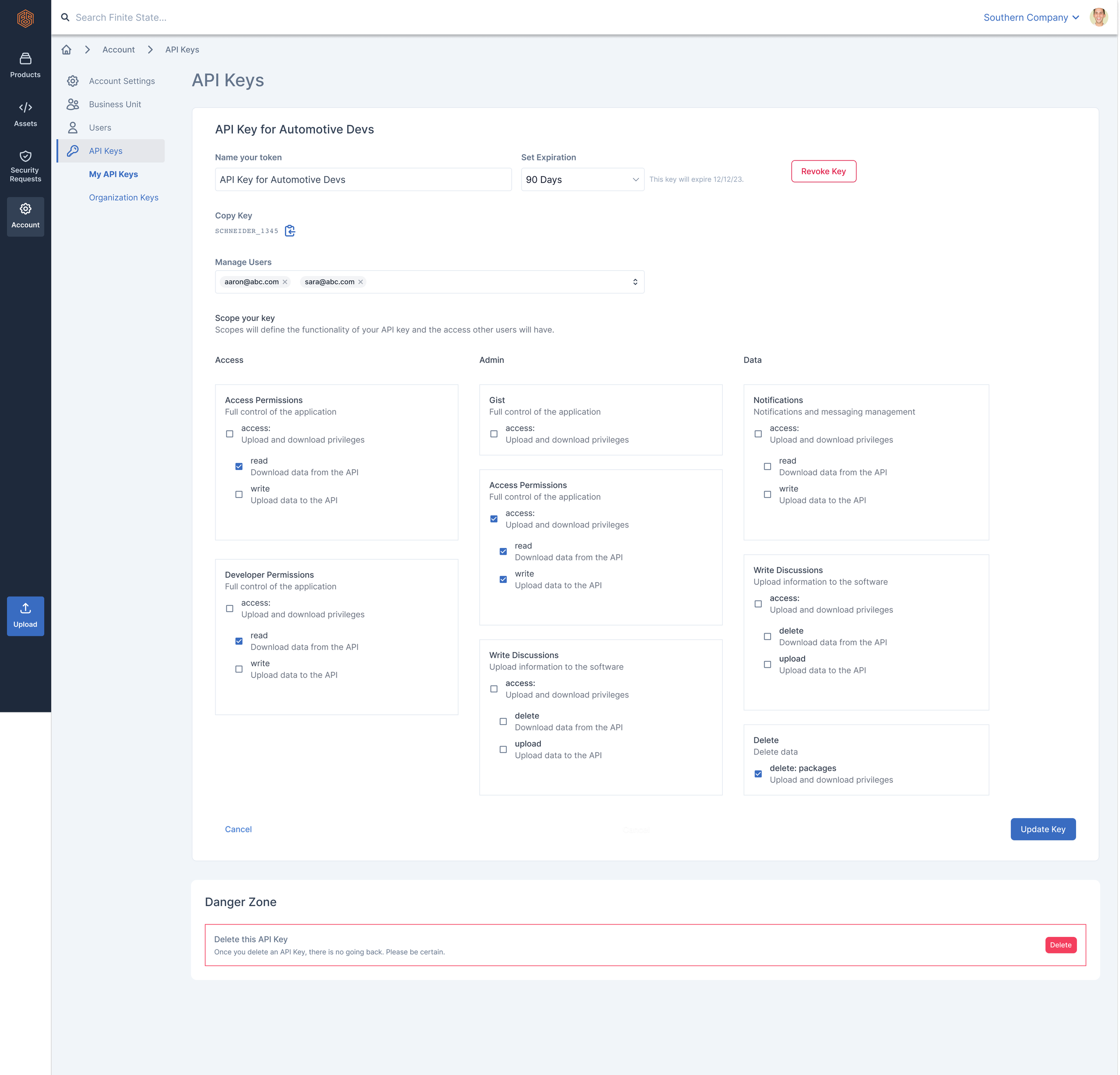Go to Business Unit settings
This screenshot has width=1120, height=1075.
click(114, 104)
